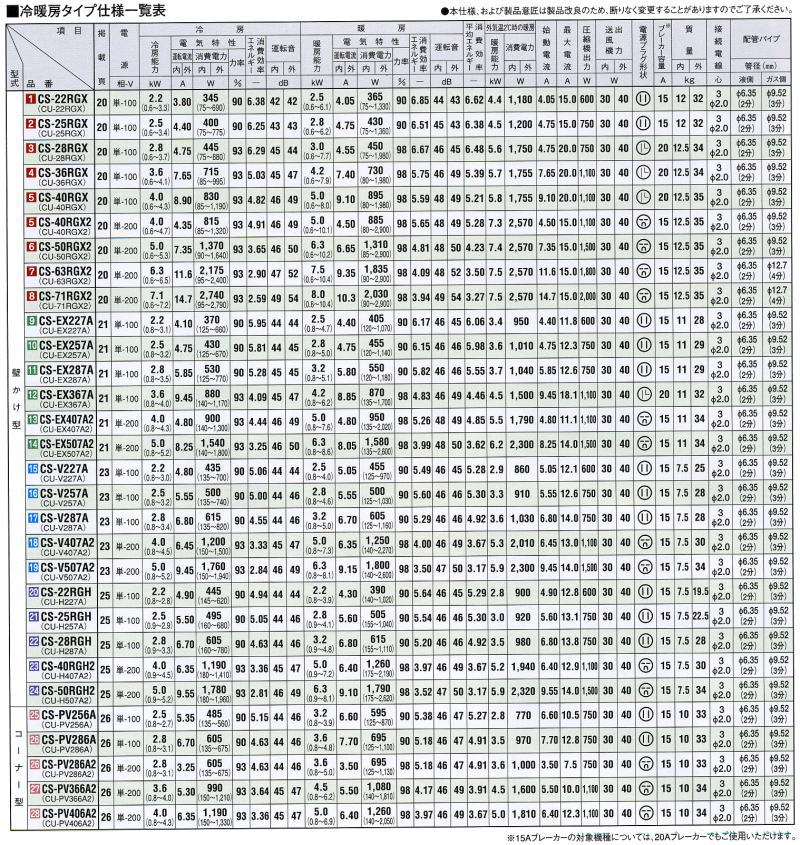Click the pink number 25 badge beside CS-PV256A

34,715
